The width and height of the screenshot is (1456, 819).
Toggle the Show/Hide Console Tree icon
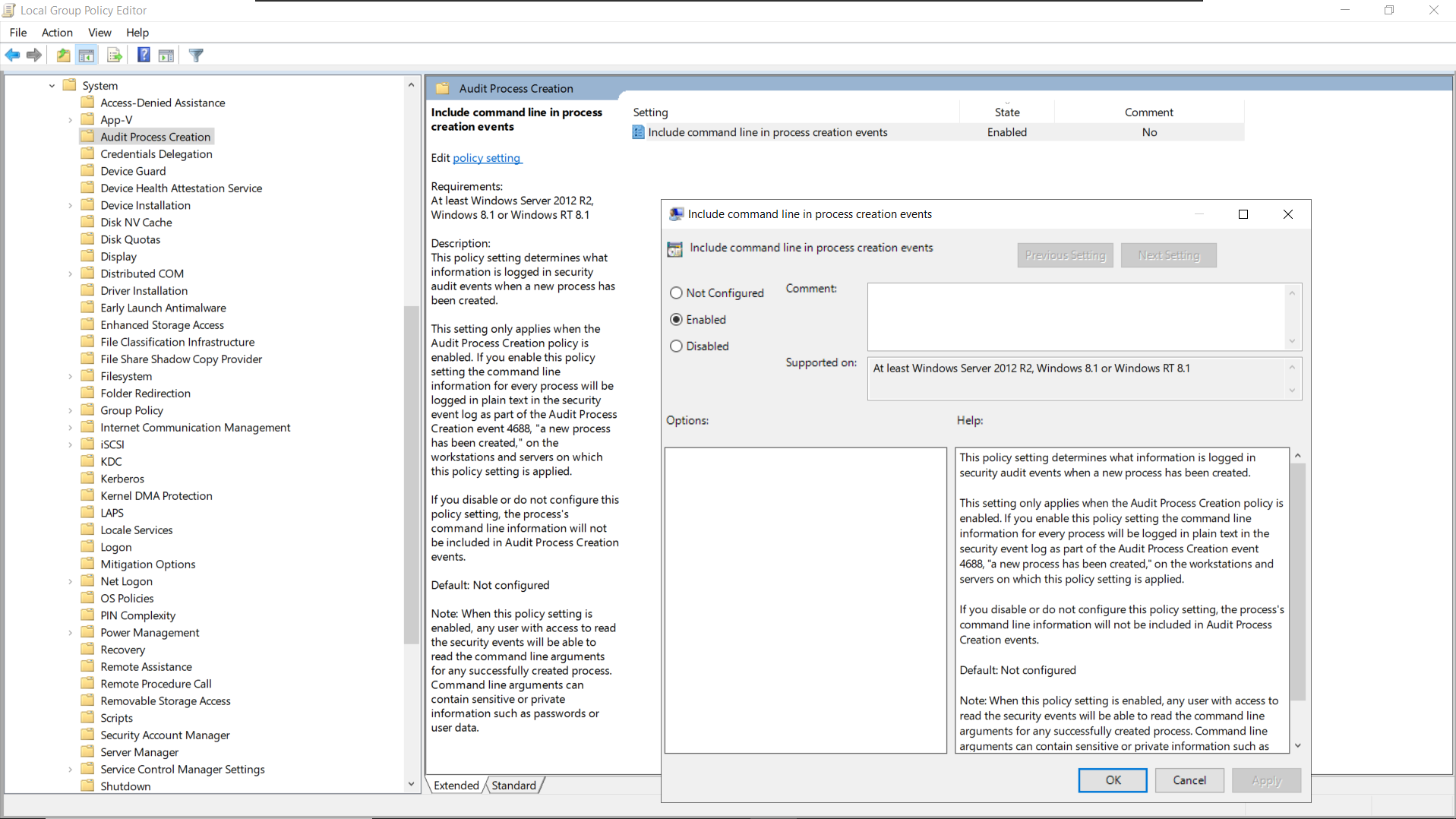[87, 55]
